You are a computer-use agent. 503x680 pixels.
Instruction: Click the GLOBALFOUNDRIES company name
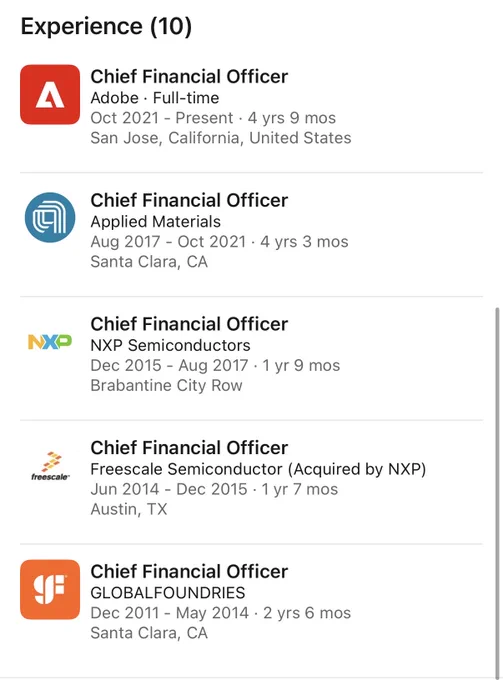coord(168,593)
